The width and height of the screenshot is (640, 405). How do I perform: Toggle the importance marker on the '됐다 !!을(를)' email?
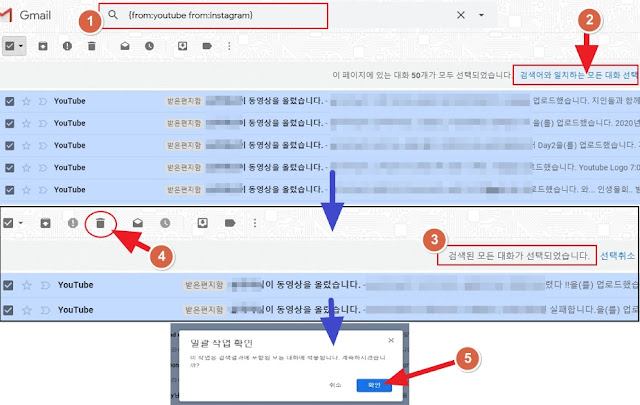point(45,285)
